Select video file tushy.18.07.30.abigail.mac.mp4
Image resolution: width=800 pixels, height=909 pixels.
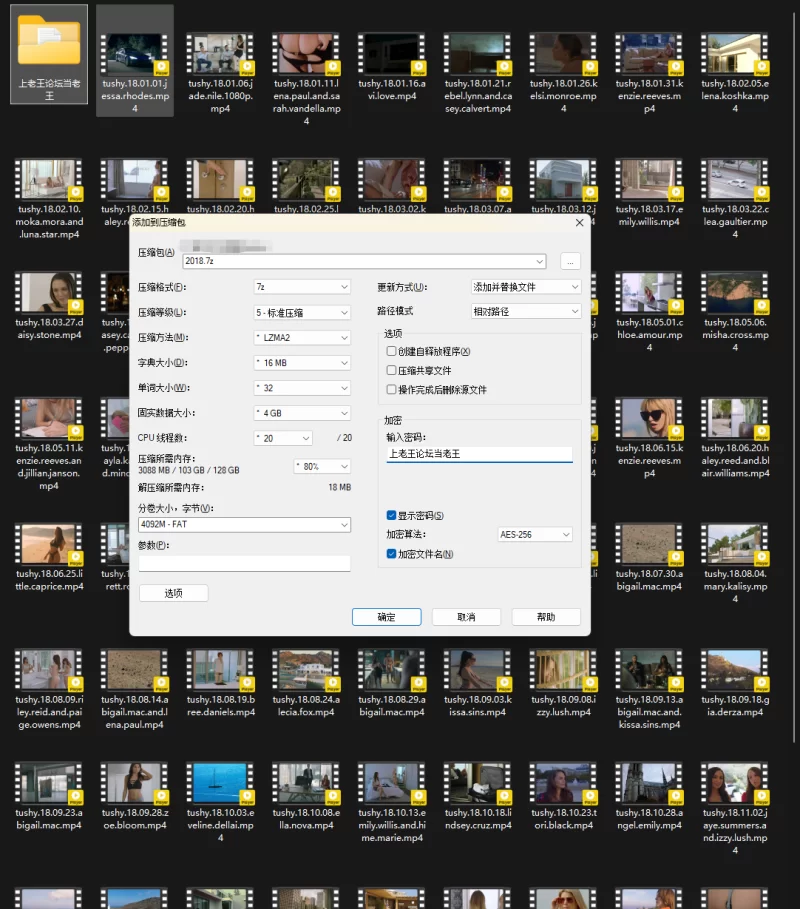pos(649,558)
